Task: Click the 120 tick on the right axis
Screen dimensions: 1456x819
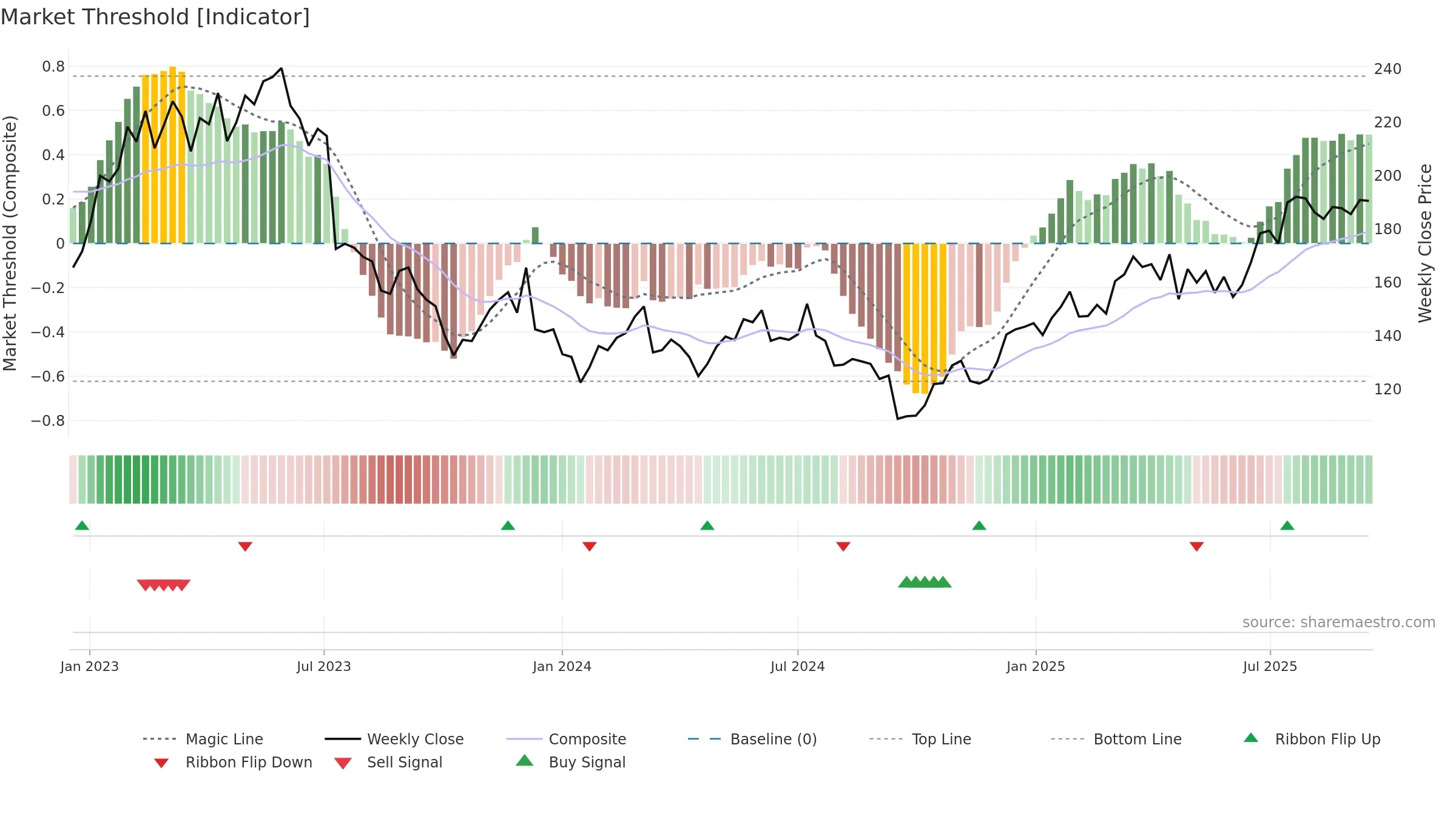Action: click(x=1388, y=389)
